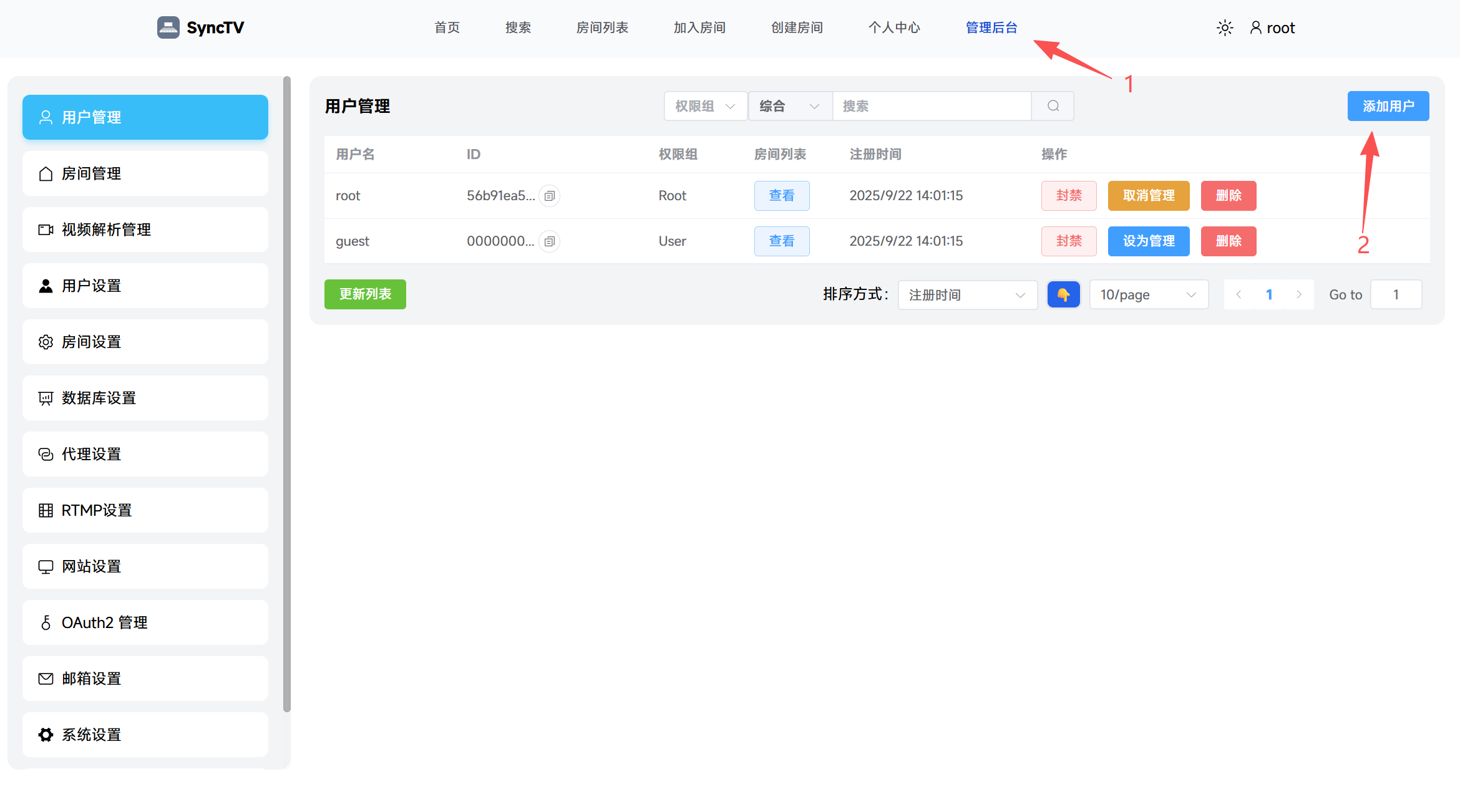Viewport: 1460px width, 812px height.
Task: Click the search magnifier icon button
Action: pyautogui.click(x=1053, y=106)
